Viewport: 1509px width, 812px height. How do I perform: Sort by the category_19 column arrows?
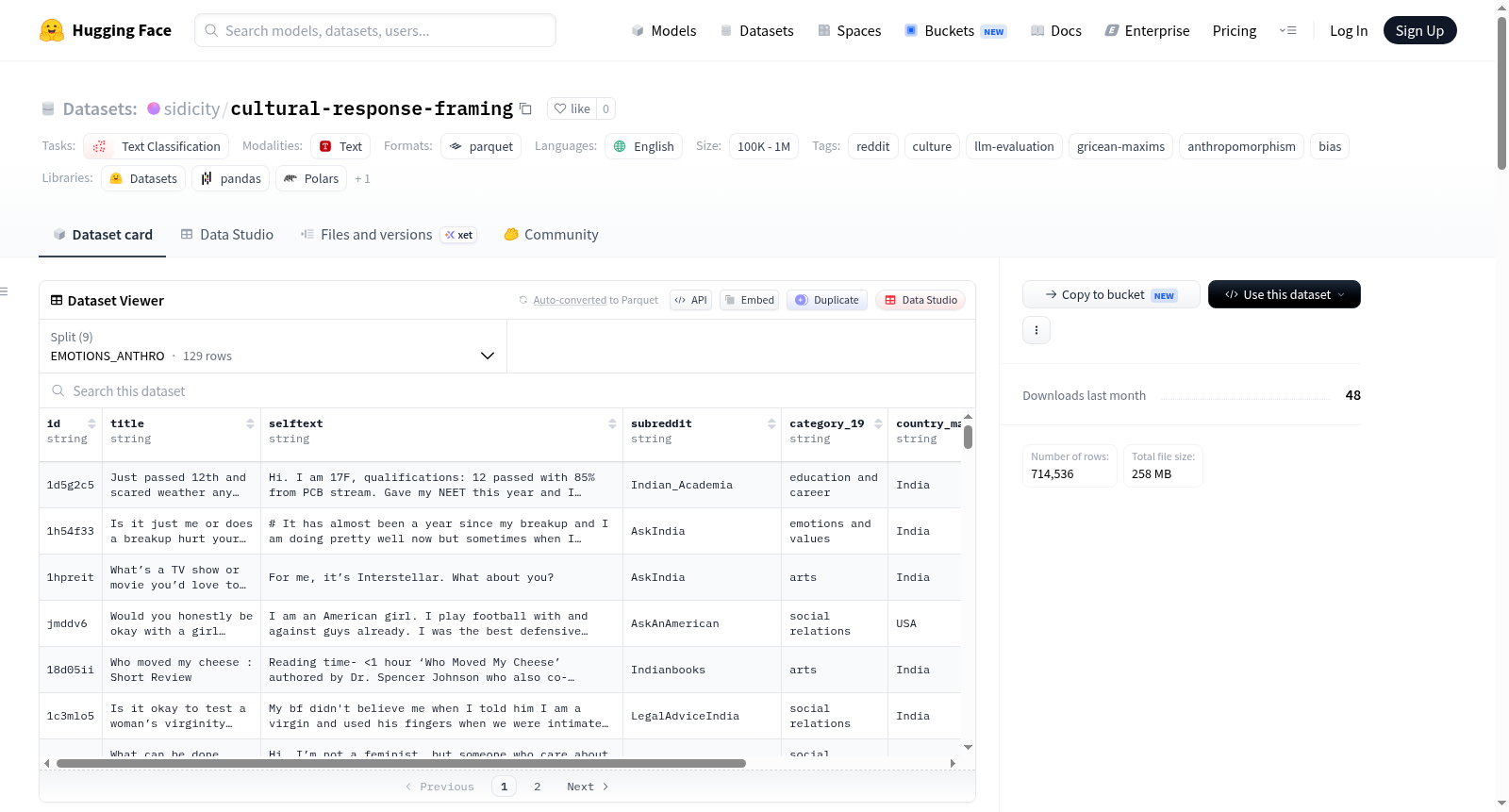tap(878, 423)
